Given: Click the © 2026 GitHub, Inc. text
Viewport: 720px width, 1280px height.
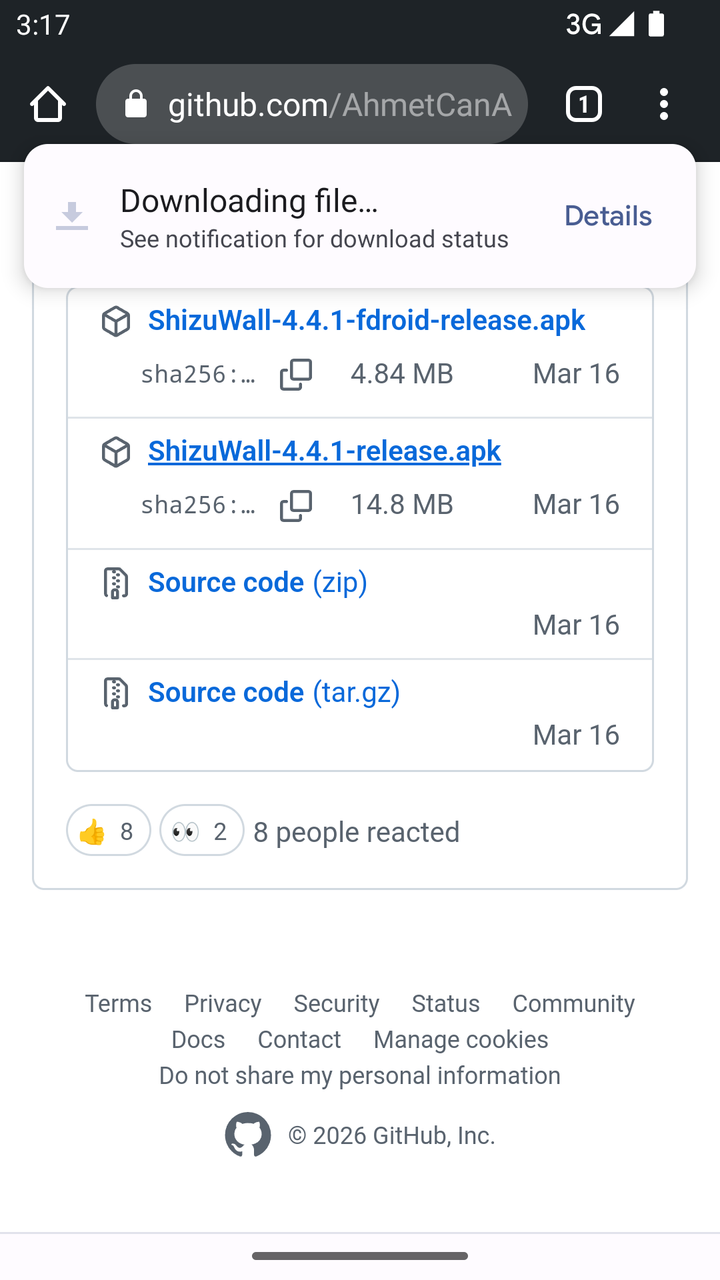Looking at the screenshot, I should (392, 1136).
